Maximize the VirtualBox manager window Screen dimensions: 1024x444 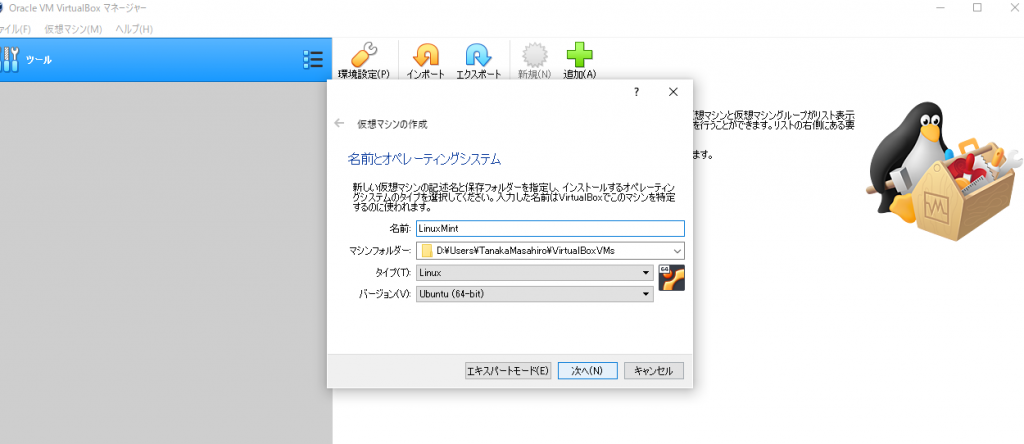pyautogui.click(x=977, y=7)
